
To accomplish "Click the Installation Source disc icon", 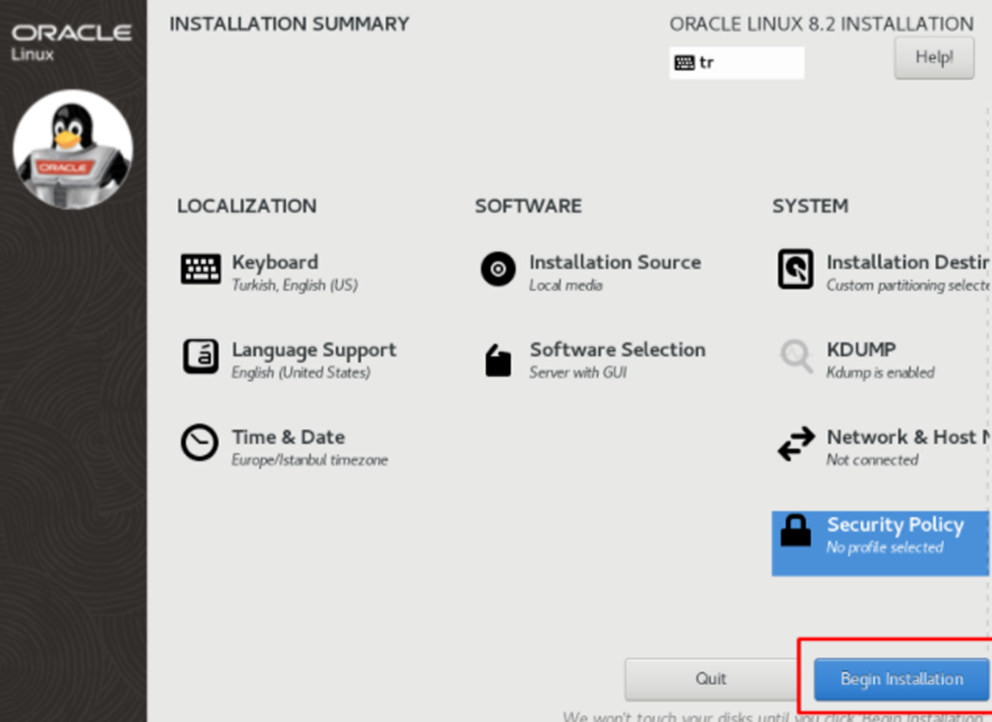I will pos(498,269).
